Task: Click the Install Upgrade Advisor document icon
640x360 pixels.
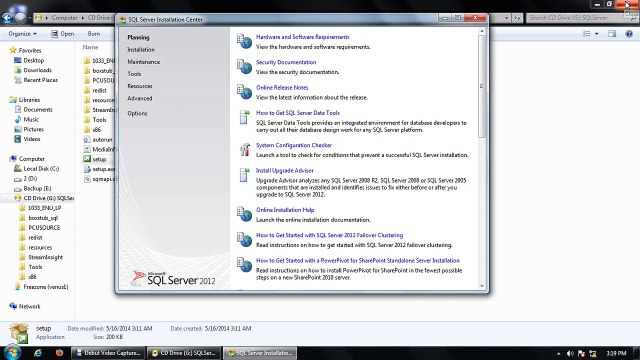Action: tap(244, 175)
